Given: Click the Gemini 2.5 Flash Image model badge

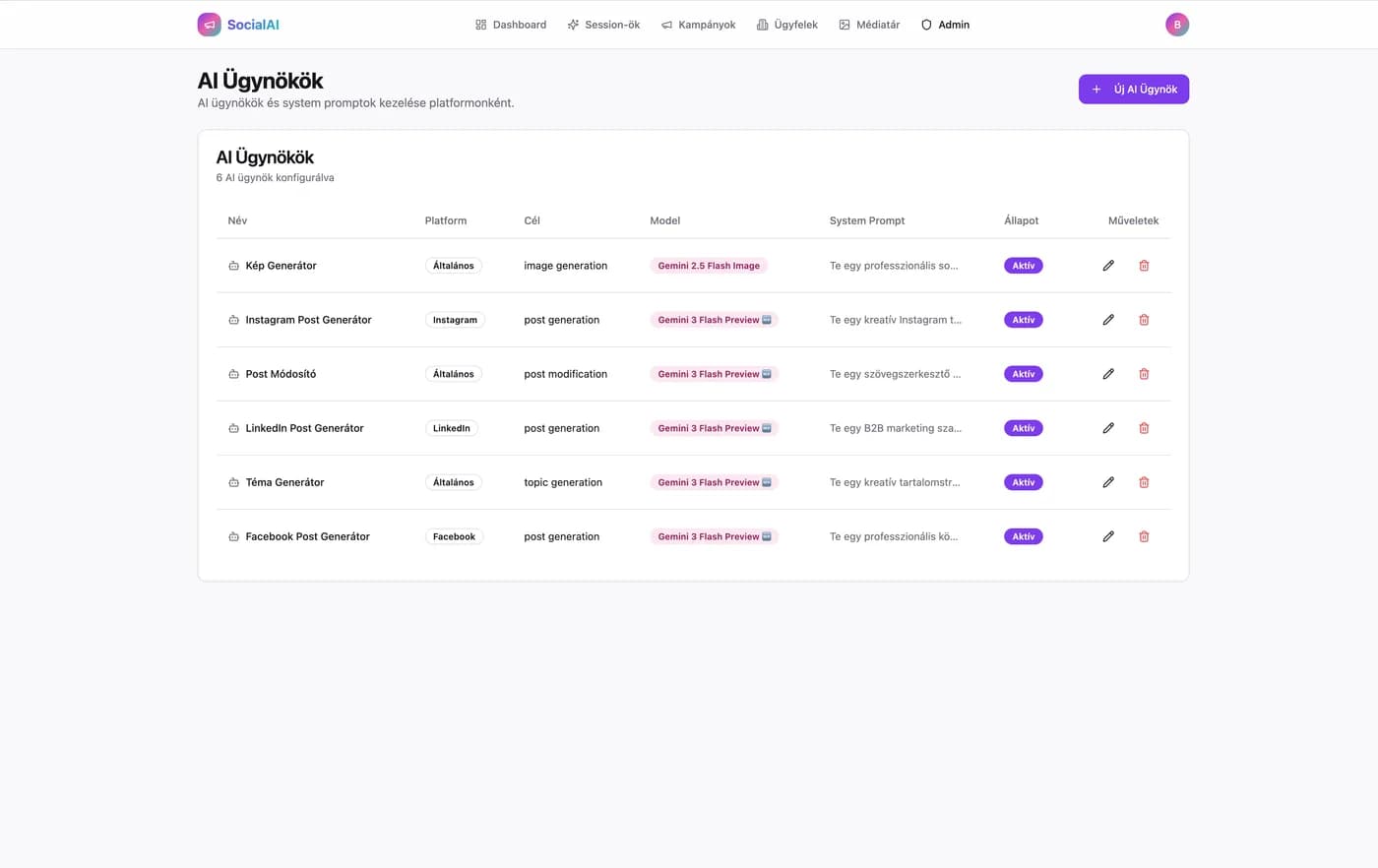Looking at the screenshot, I should point(709,266).
